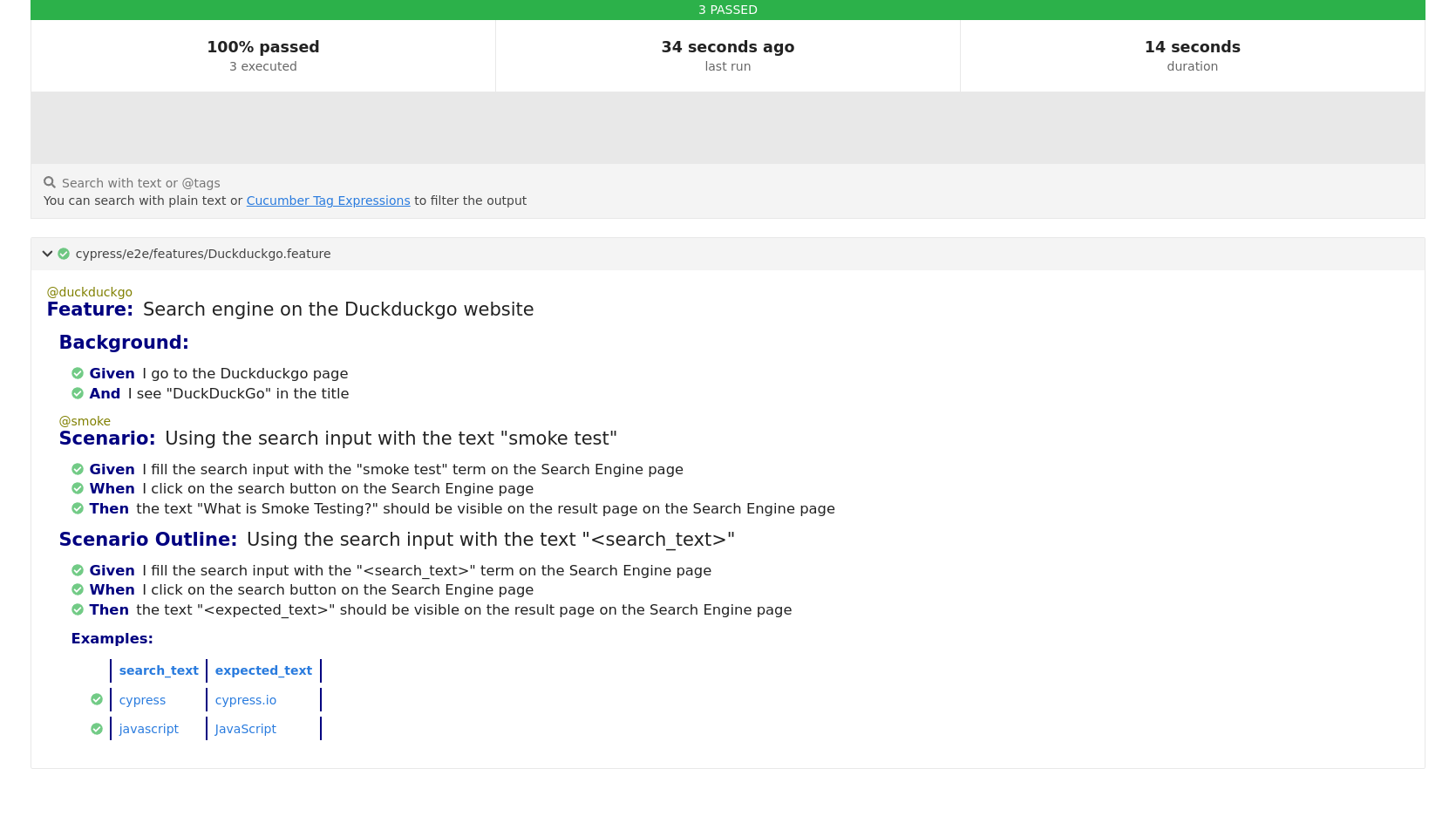This screenshot has width=1456, height=823.
Task: Click the passed icon on javascript example row
Action: pos(97,729)
